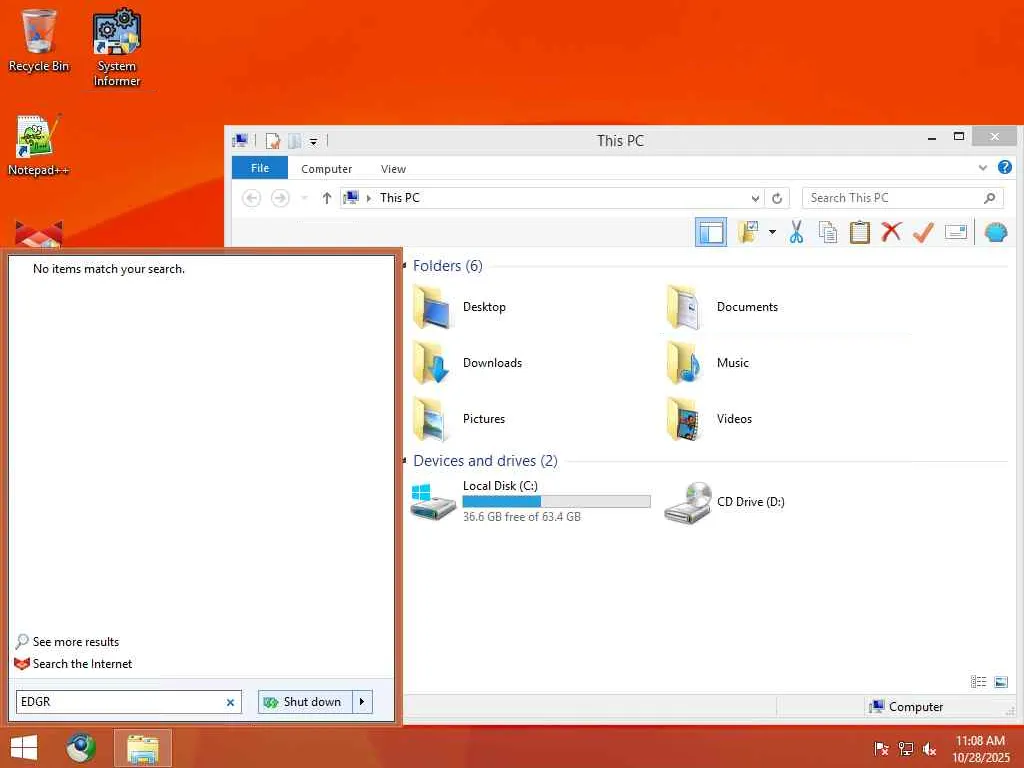
Task: Click Computer in the status bar
Action: coord(906,707)
